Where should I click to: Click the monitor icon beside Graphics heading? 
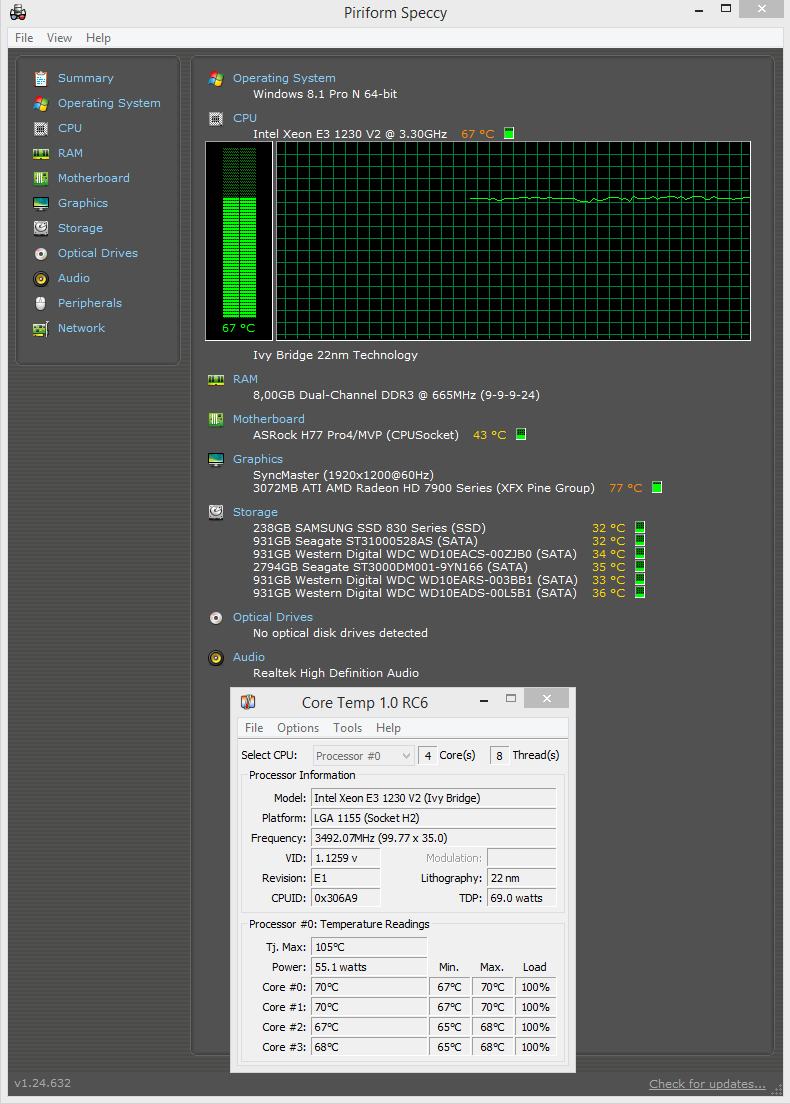coord(216,460)
